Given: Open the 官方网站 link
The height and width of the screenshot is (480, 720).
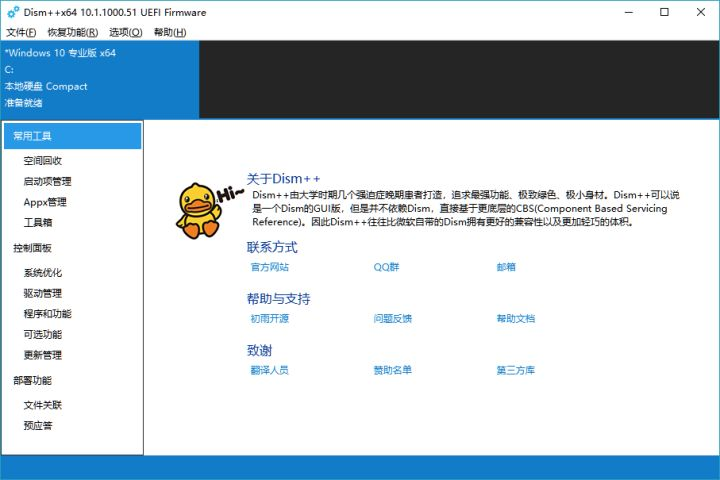Looking at the screenshot, I should pyautogui.click(x=270, y=267).
